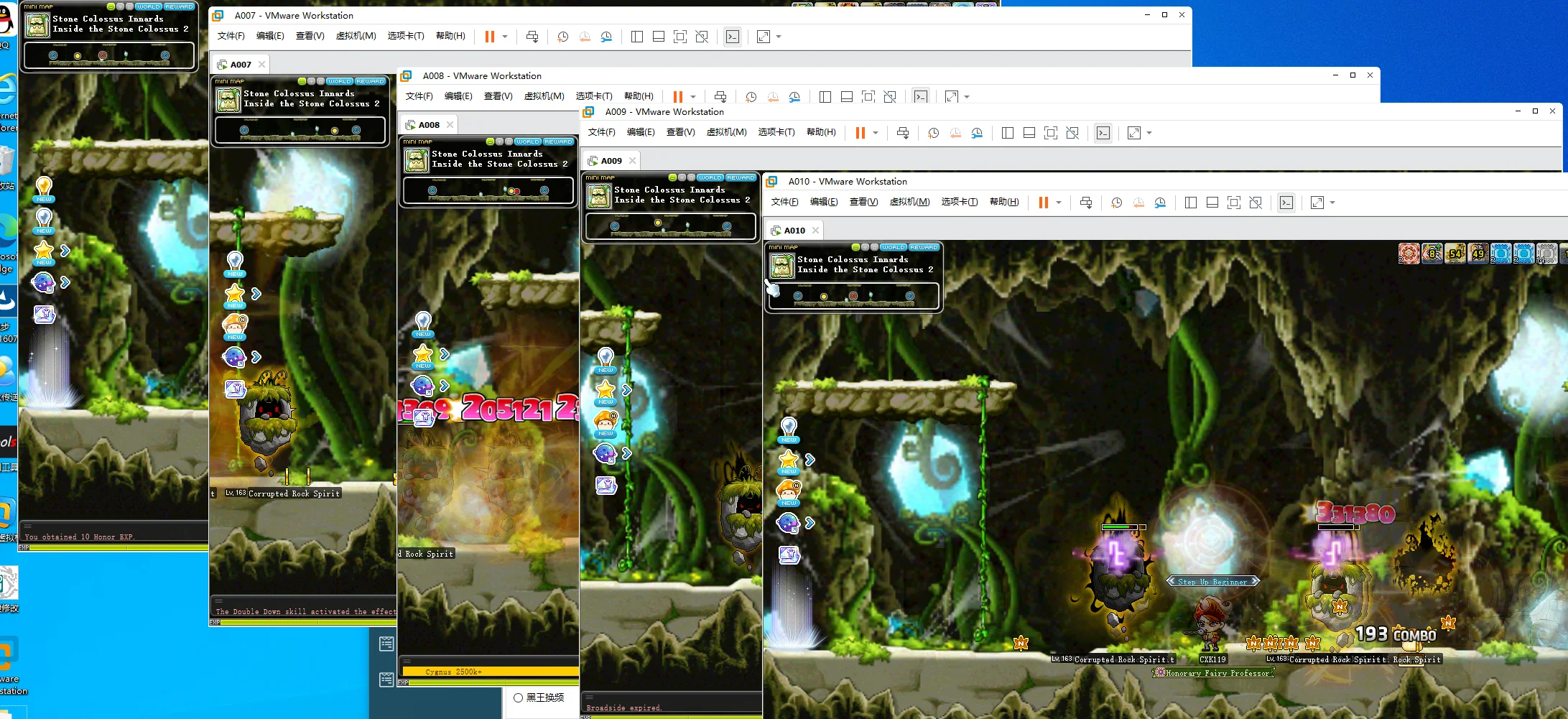Close the A009 tab

633,161
